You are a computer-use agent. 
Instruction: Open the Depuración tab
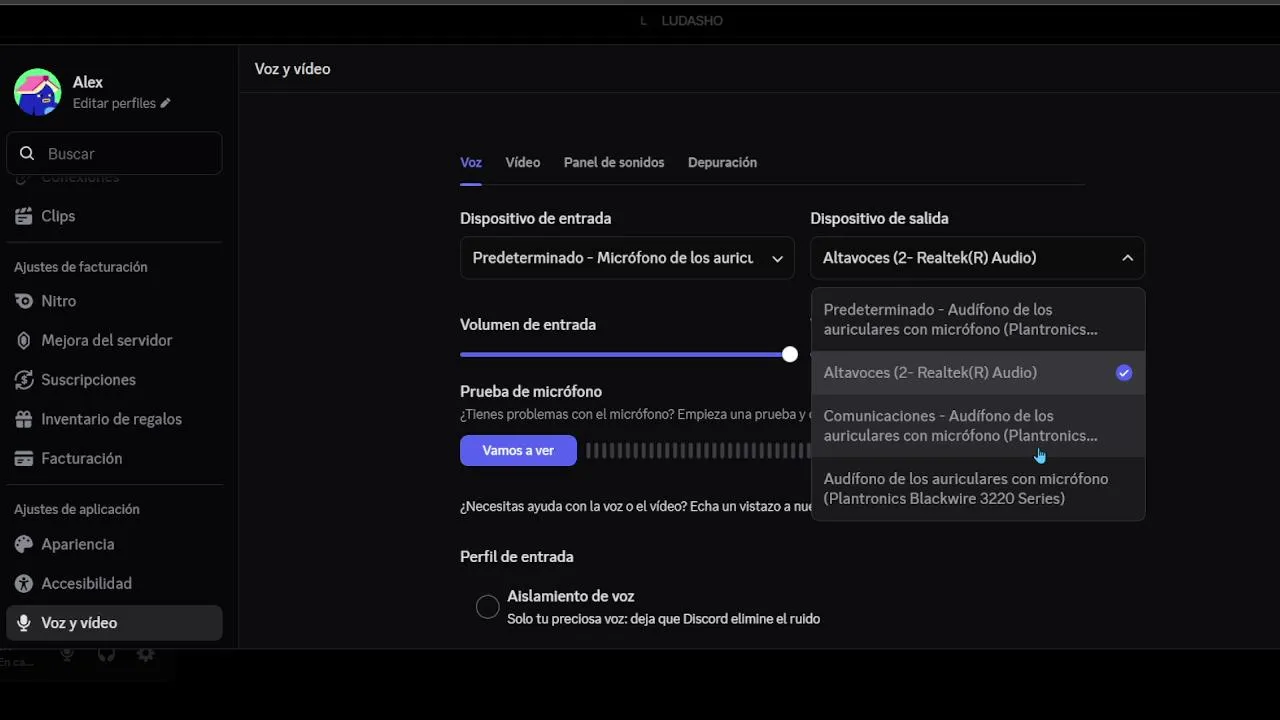722,162
